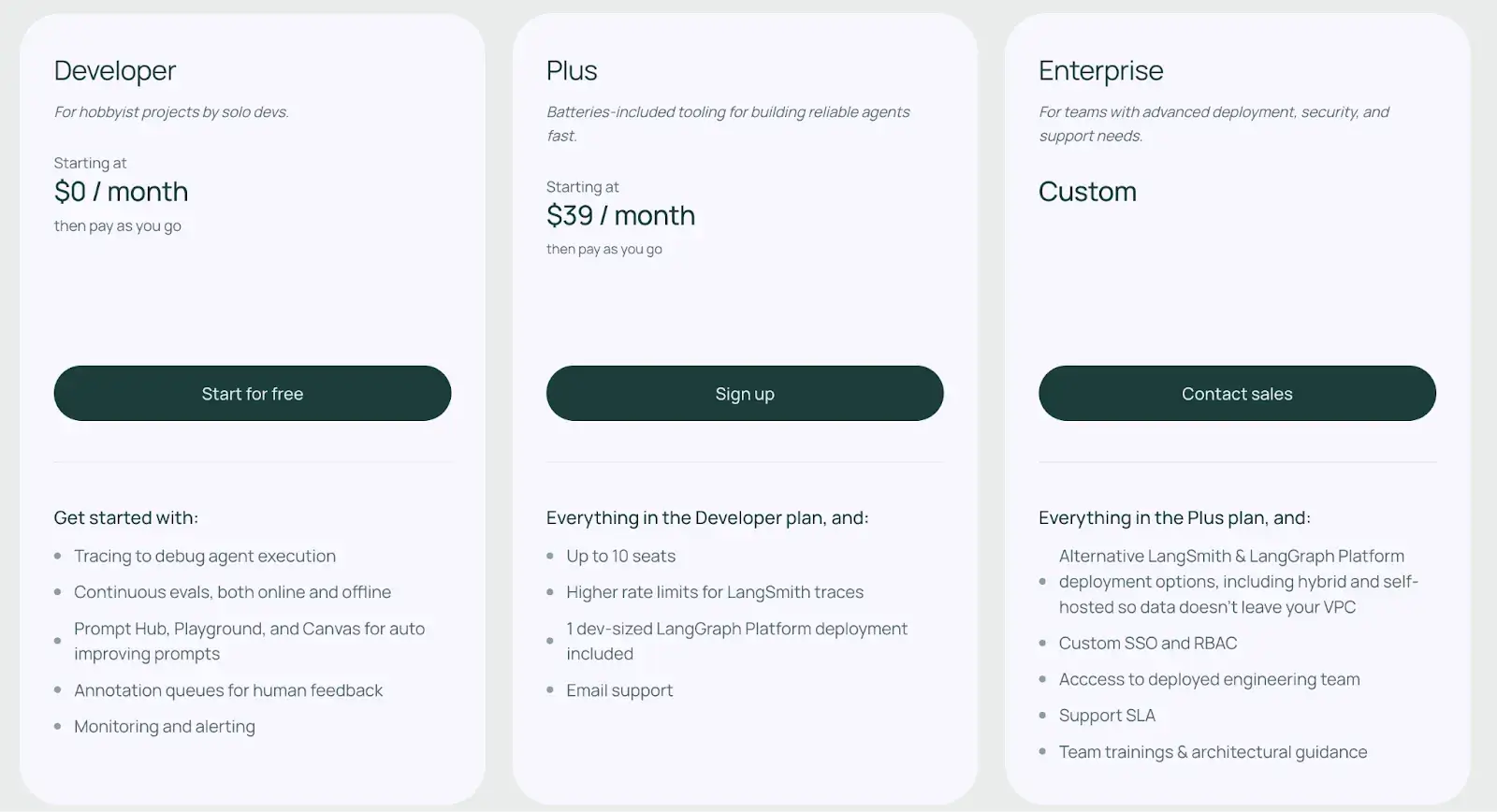Click Custom SSO and RBAC item
This screenshot has height=812, width=1497.
click(1148, 644)
